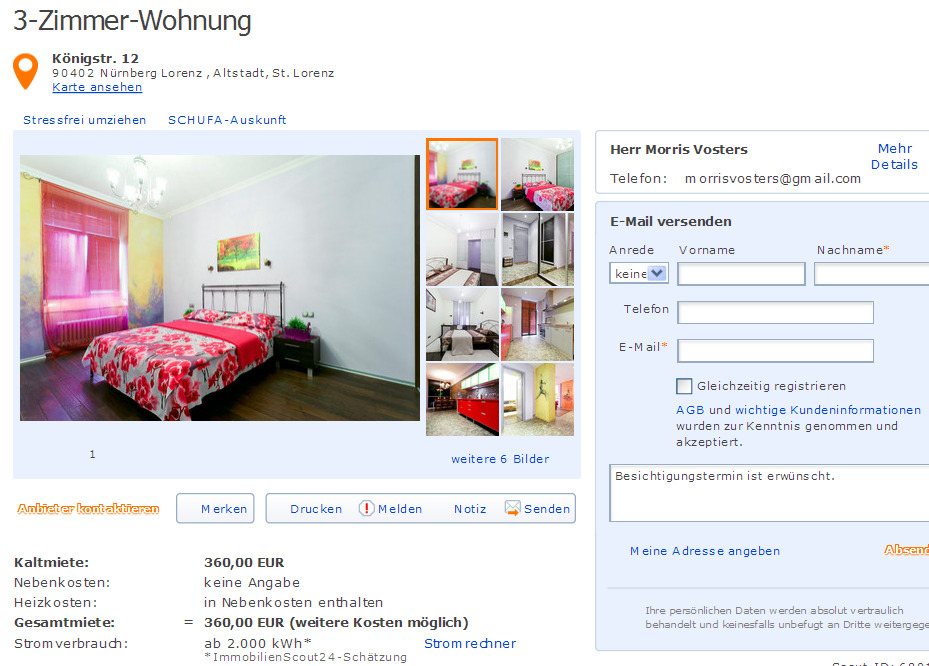Enable the Gleichzeitig registrieren checkbox

(x=684, y=386)
